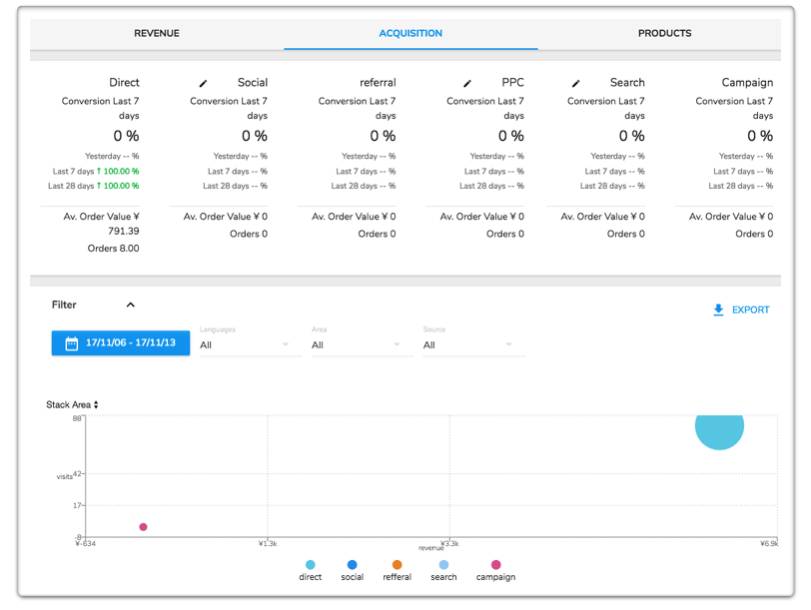
Task: Click the large direct bubble in chart
Action: coord(720,426)
